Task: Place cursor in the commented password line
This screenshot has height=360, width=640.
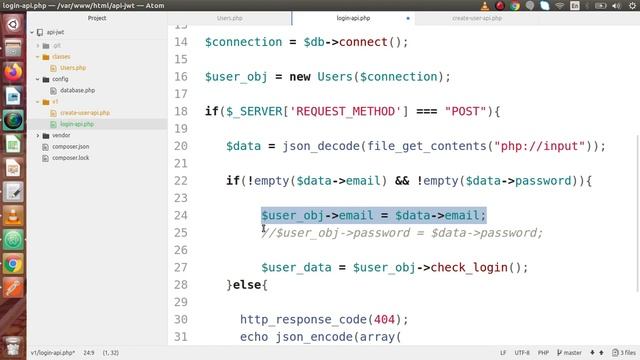Action: 402,233
